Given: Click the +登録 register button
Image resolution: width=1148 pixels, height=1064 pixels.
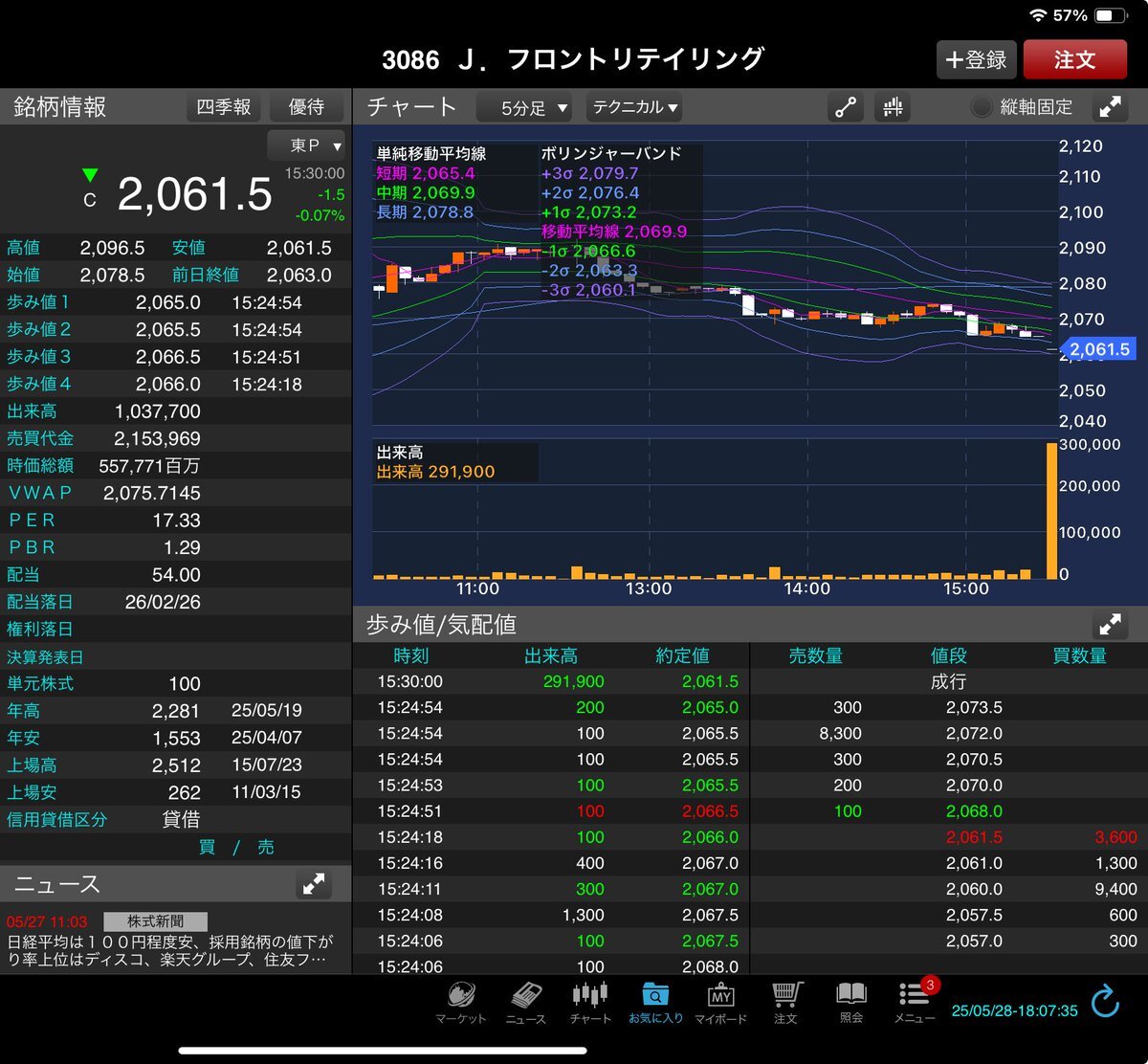Looking at the screenshot, I should (x=976, y=59).
